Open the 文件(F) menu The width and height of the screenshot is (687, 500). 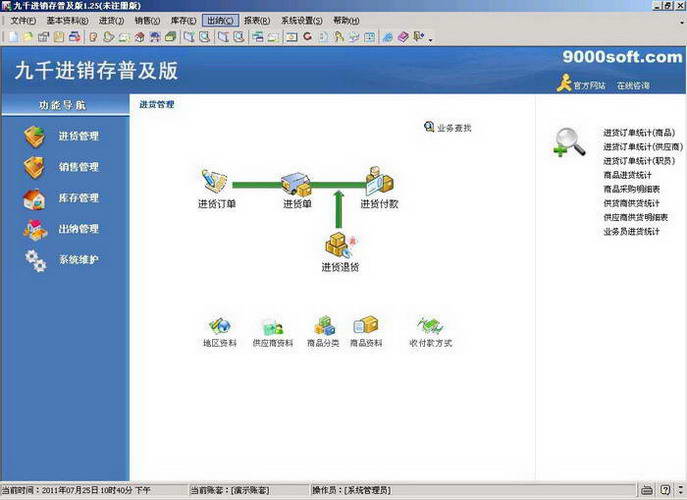tap(23, 21)
